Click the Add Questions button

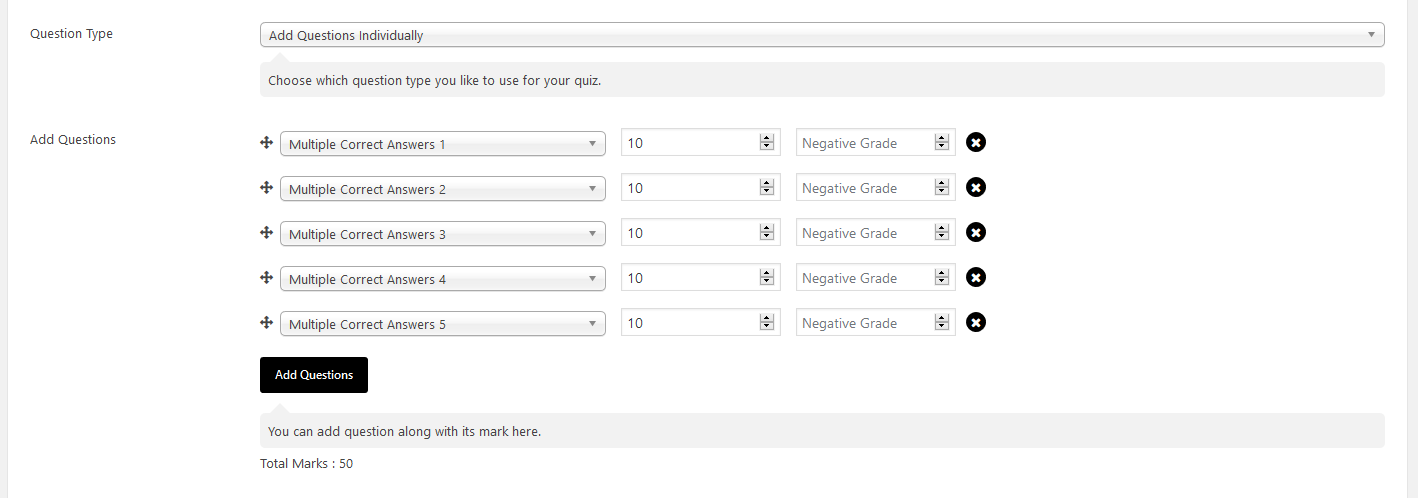314,375
